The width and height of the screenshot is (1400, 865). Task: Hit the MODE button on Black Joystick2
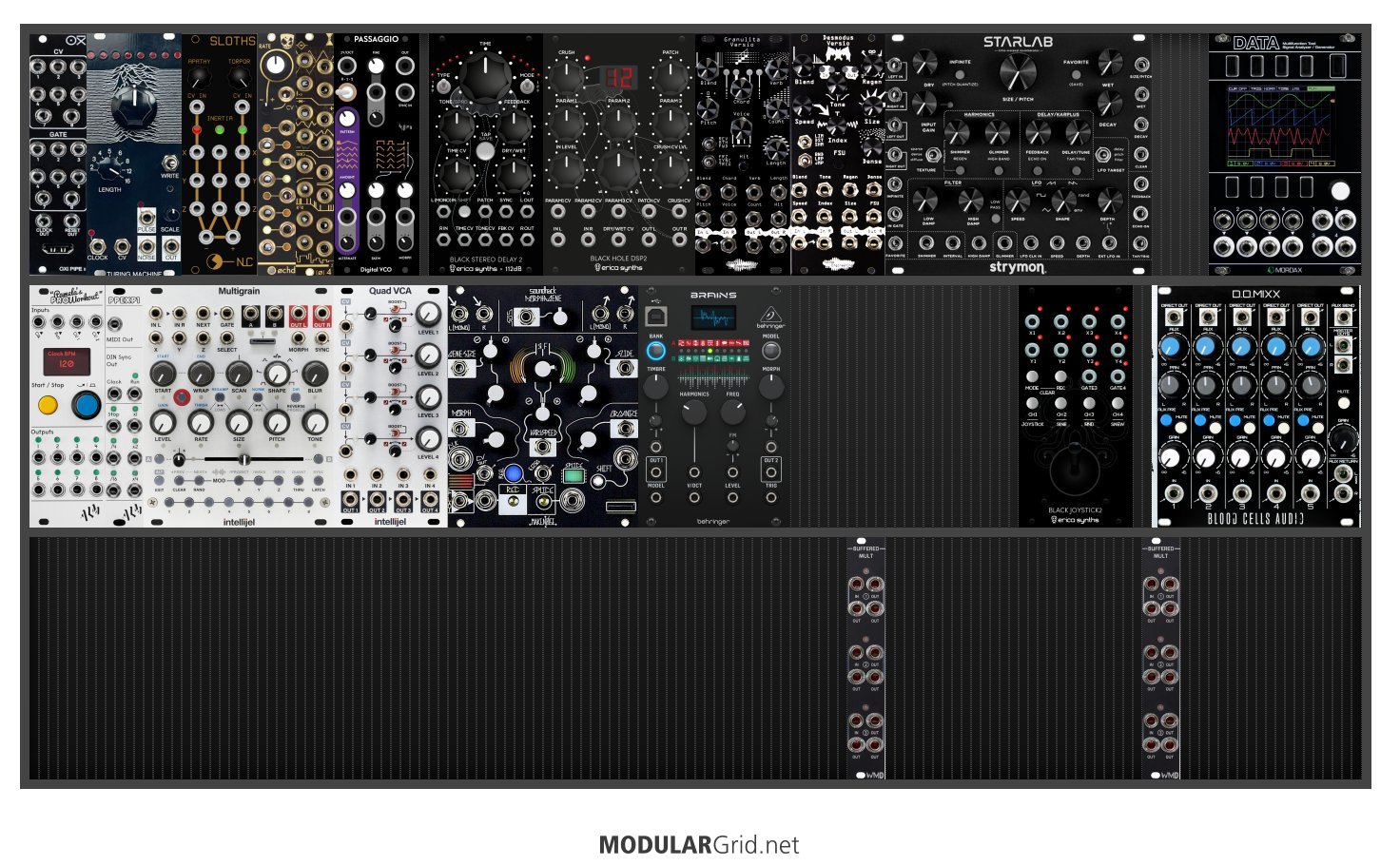[1033, 376]
